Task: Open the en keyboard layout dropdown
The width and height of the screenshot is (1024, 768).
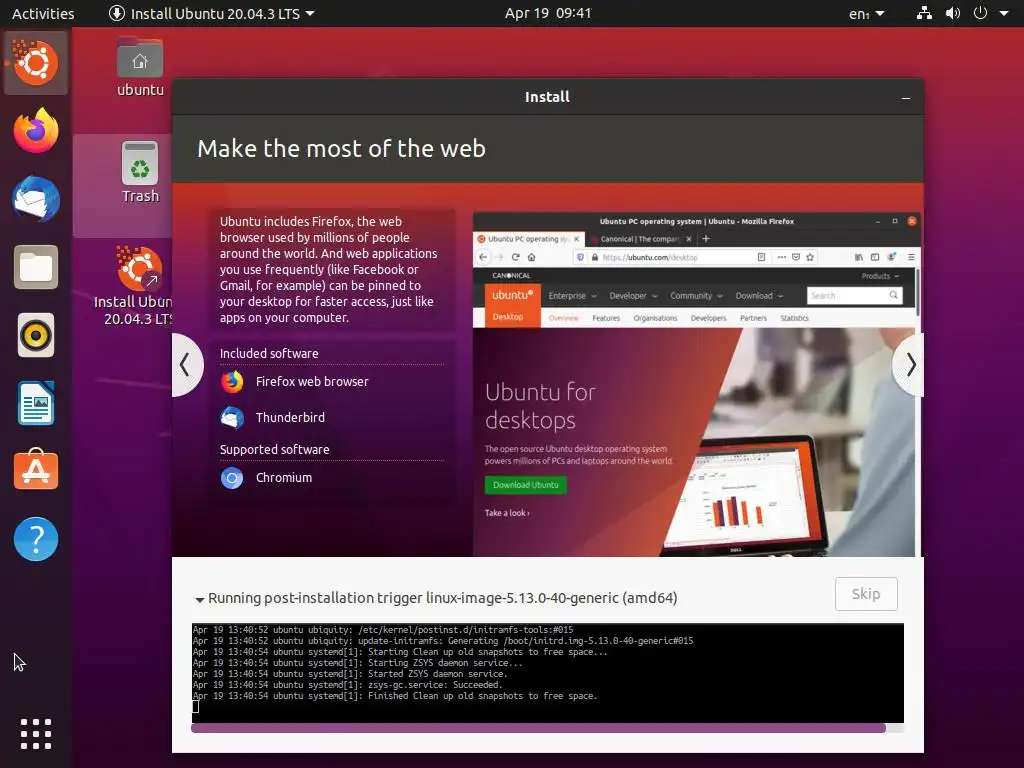Action: tap(867, 13)
